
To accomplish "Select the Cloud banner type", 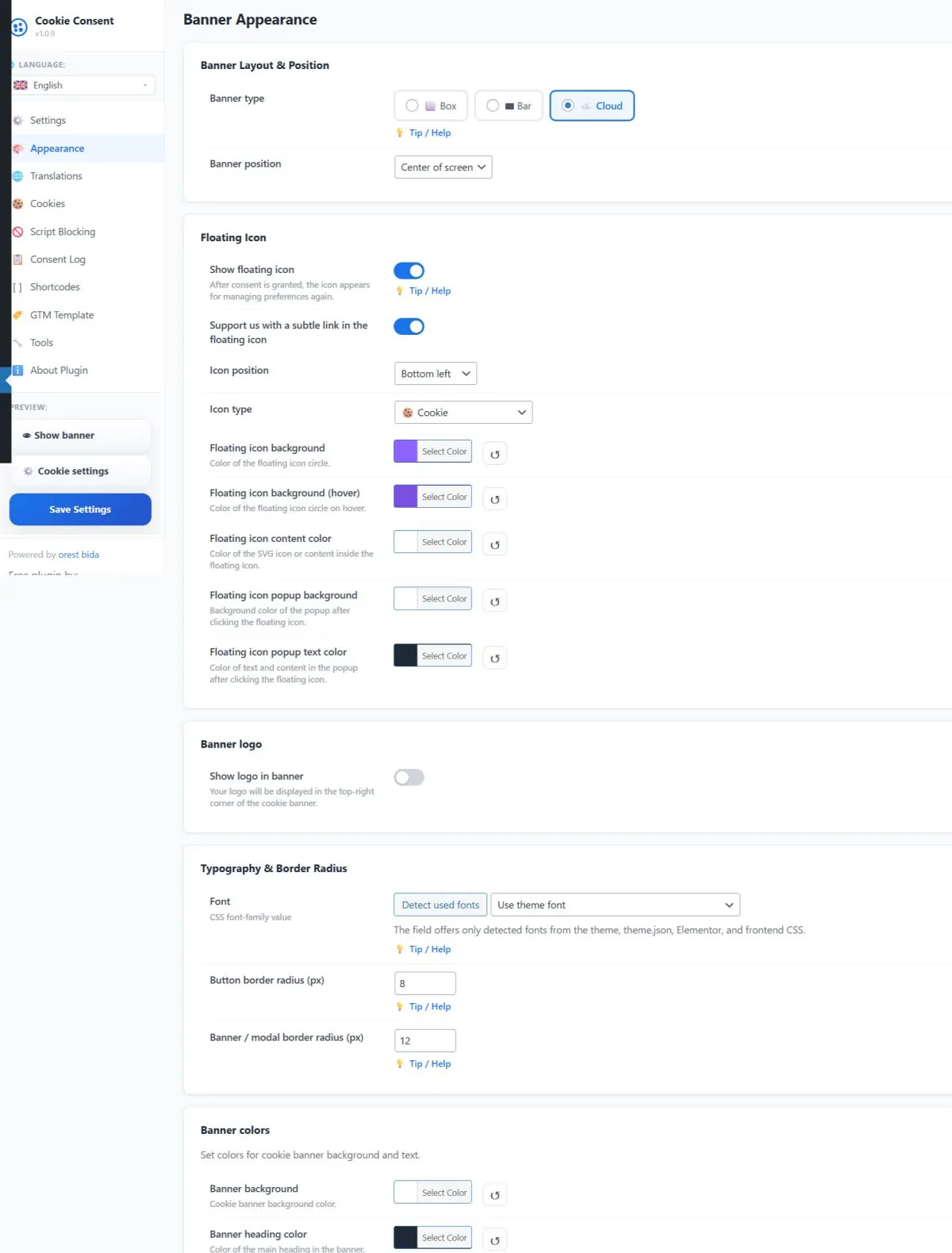I will click(592, 106).
